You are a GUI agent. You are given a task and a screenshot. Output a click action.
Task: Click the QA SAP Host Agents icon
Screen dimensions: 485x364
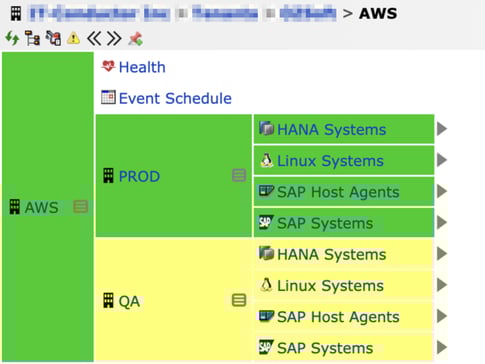coord(266,316)
